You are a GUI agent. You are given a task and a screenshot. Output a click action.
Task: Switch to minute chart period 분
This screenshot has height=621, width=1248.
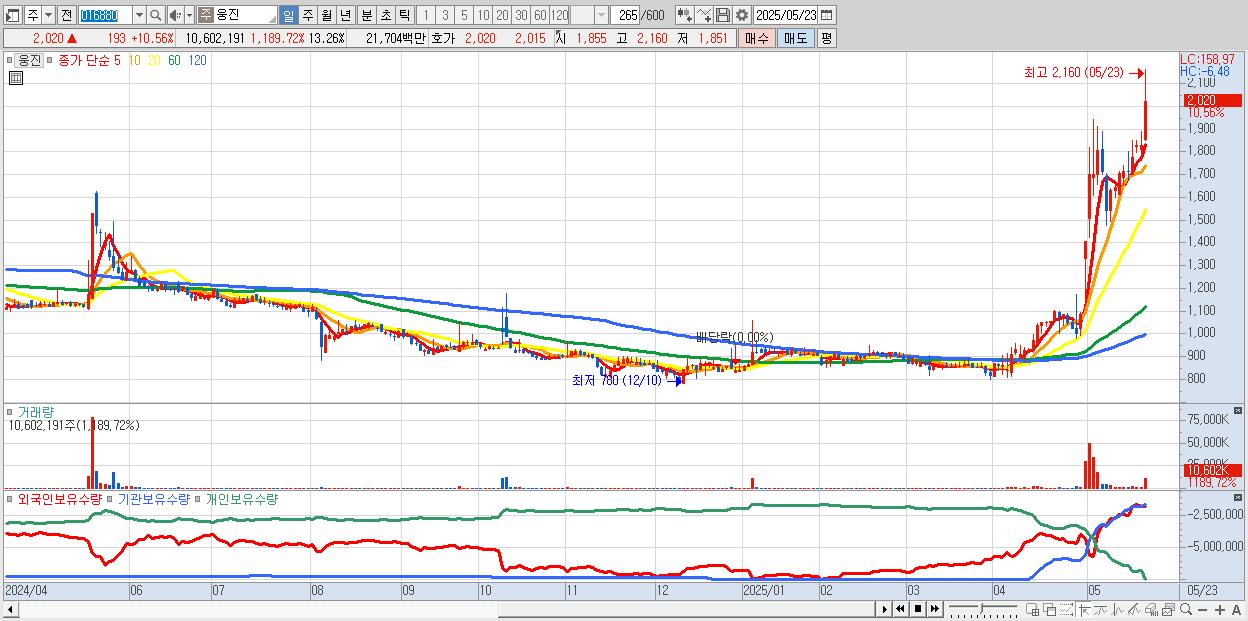point(366,15)
